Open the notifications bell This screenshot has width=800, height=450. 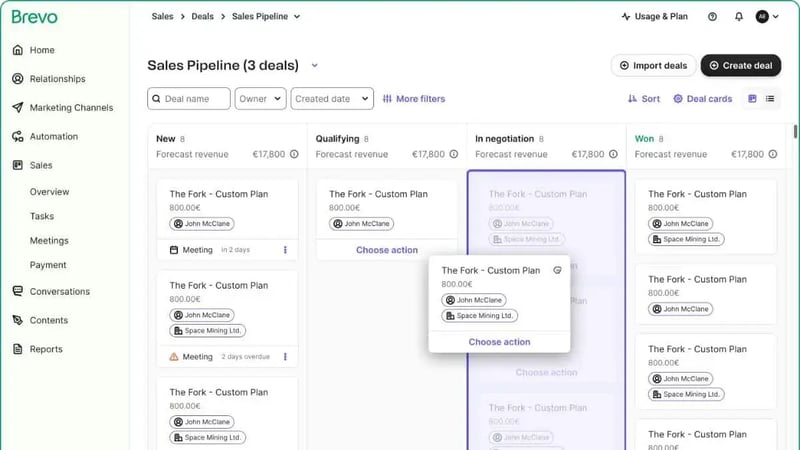tap(739, 17)
